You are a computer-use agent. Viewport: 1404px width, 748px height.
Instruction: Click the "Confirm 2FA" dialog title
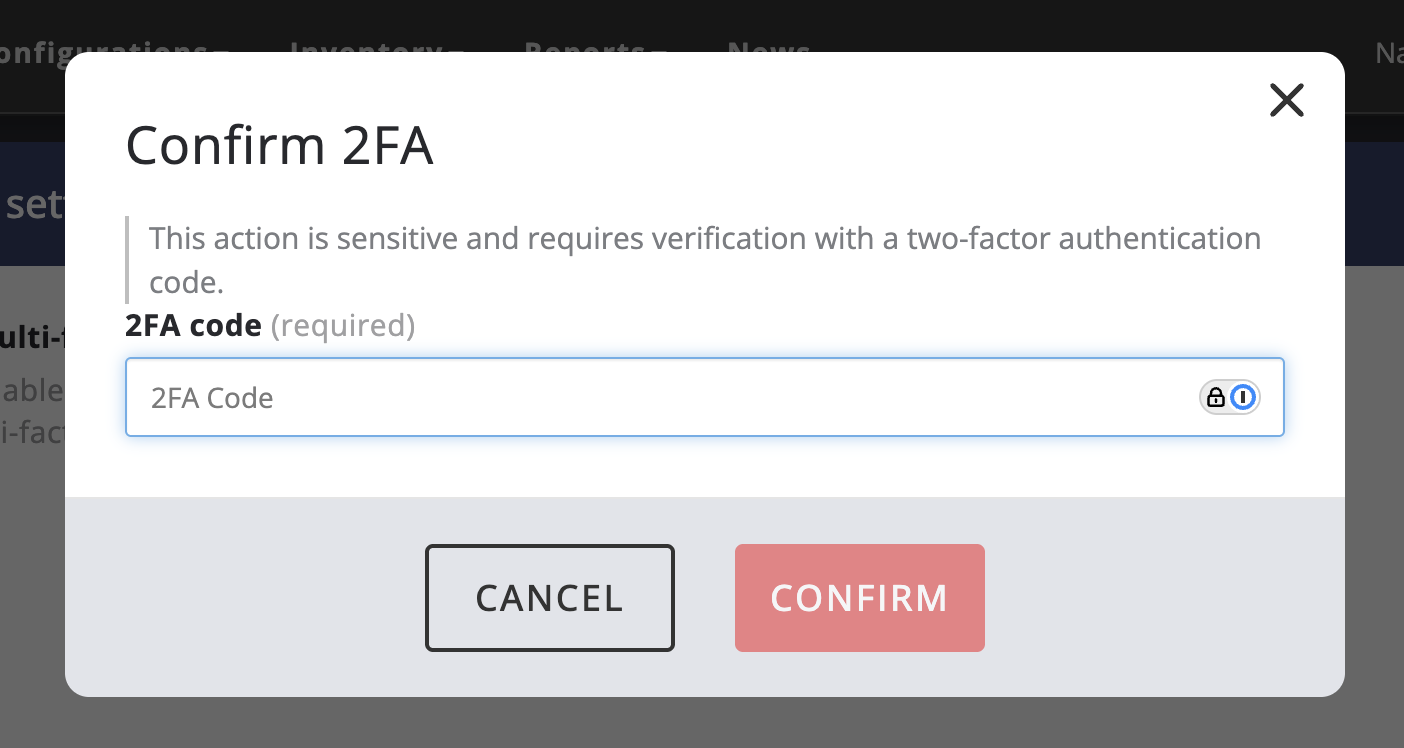coord(279,146)
